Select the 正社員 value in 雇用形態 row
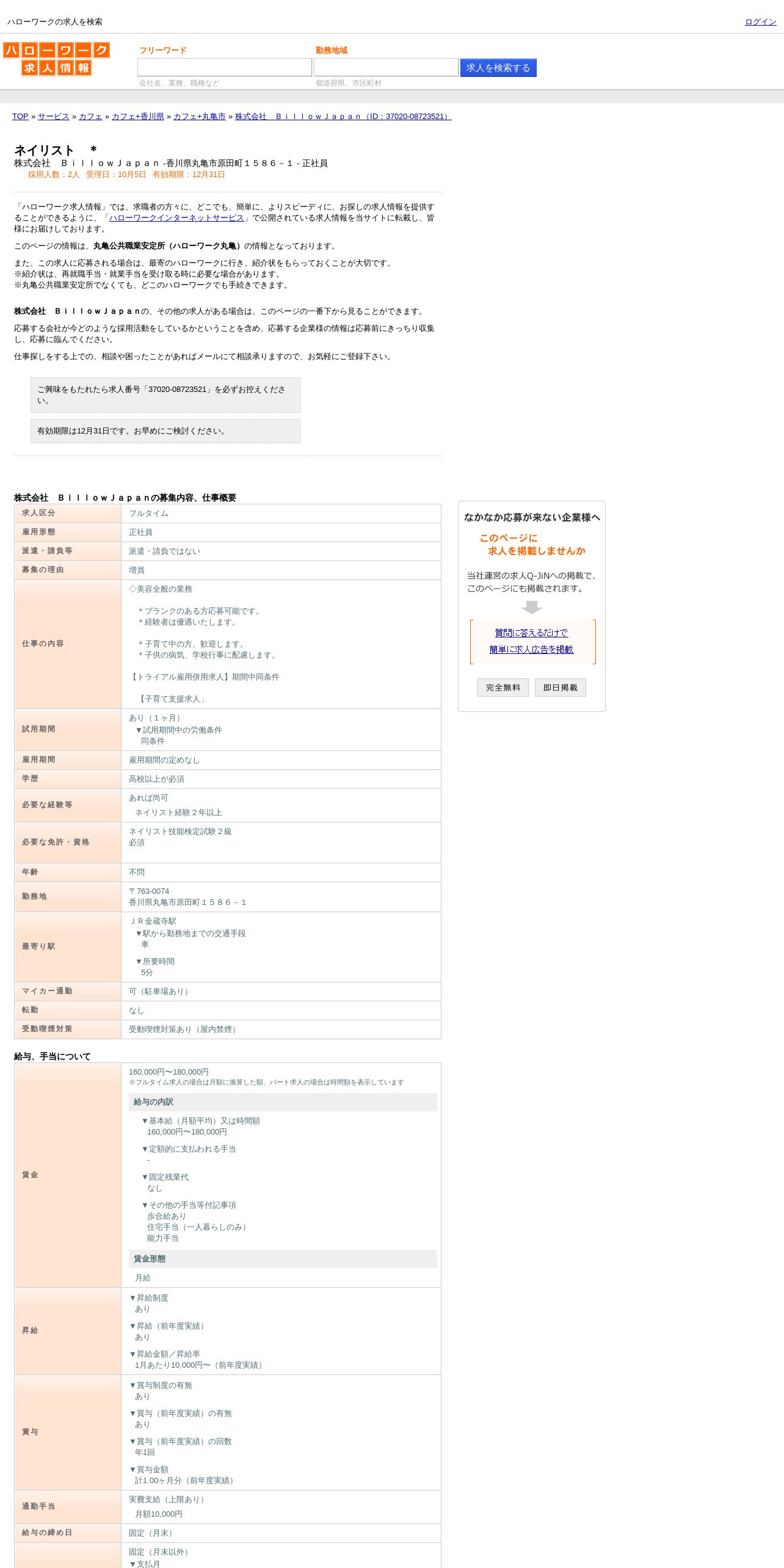The image size is (784, 1568). click(x=140, y=532)
